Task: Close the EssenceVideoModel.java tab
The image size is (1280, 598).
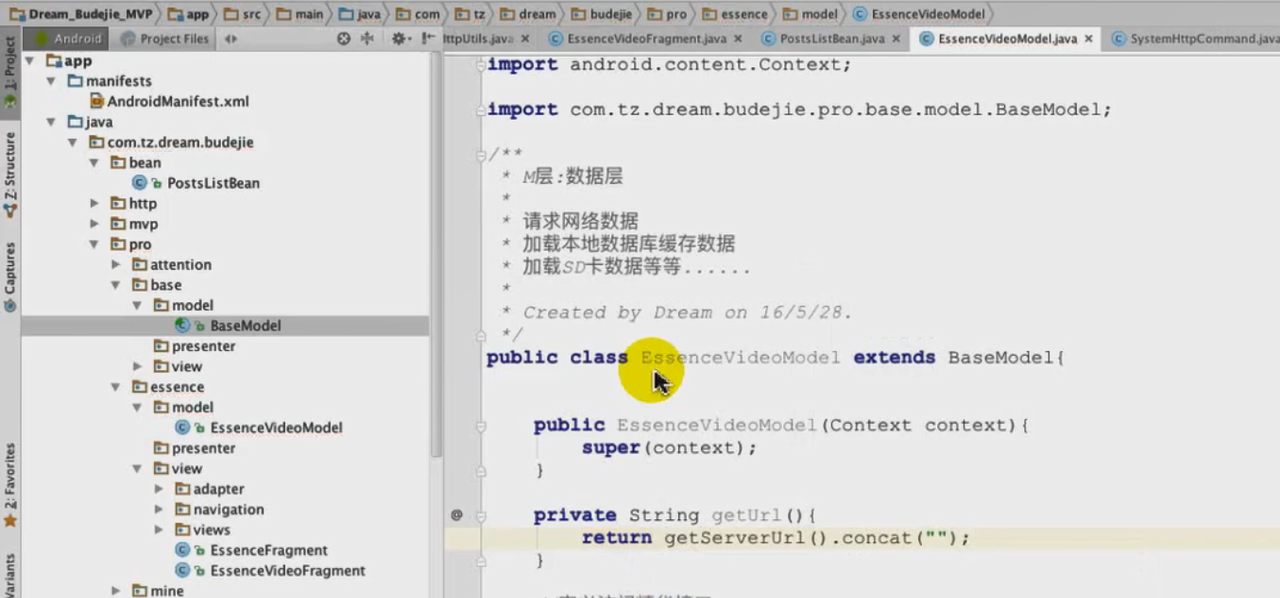Action: (1088, 38)
